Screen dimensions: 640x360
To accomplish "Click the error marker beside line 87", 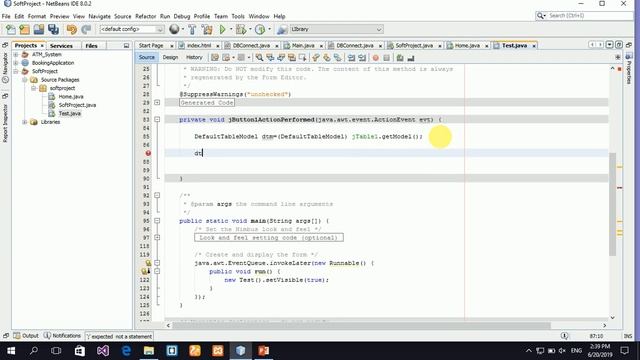I will [x=148, y=153].
